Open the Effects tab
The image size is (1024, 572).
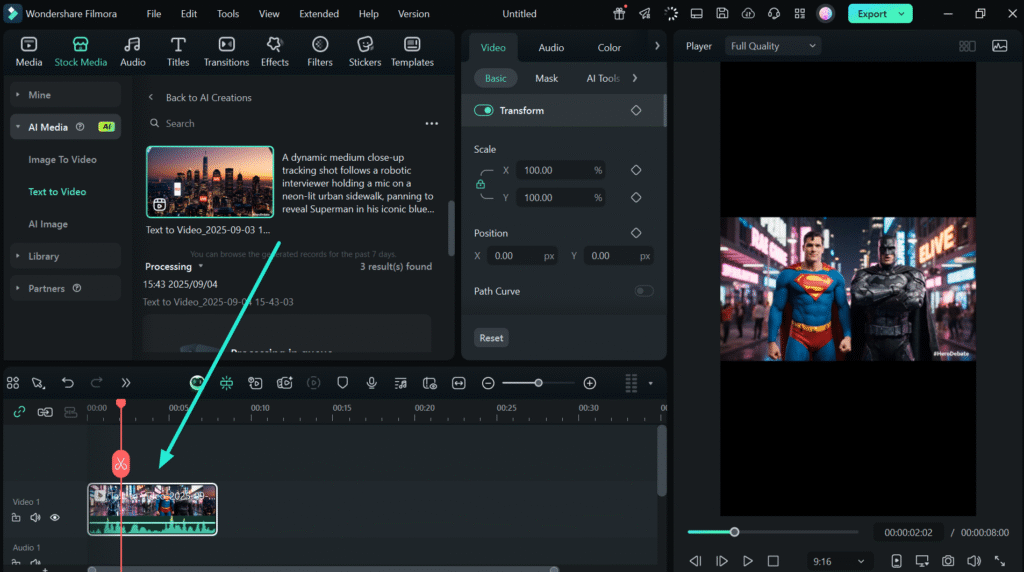pyautogui.click(x=274, y=52)
